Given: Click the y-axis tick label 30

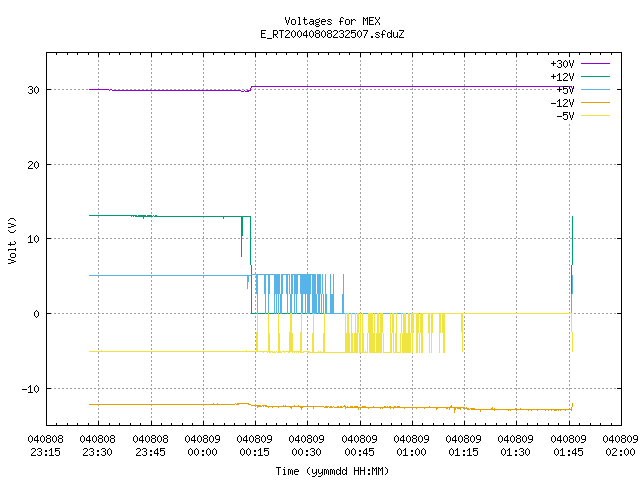Looking at the screenshot, I should tap(33, 90).
